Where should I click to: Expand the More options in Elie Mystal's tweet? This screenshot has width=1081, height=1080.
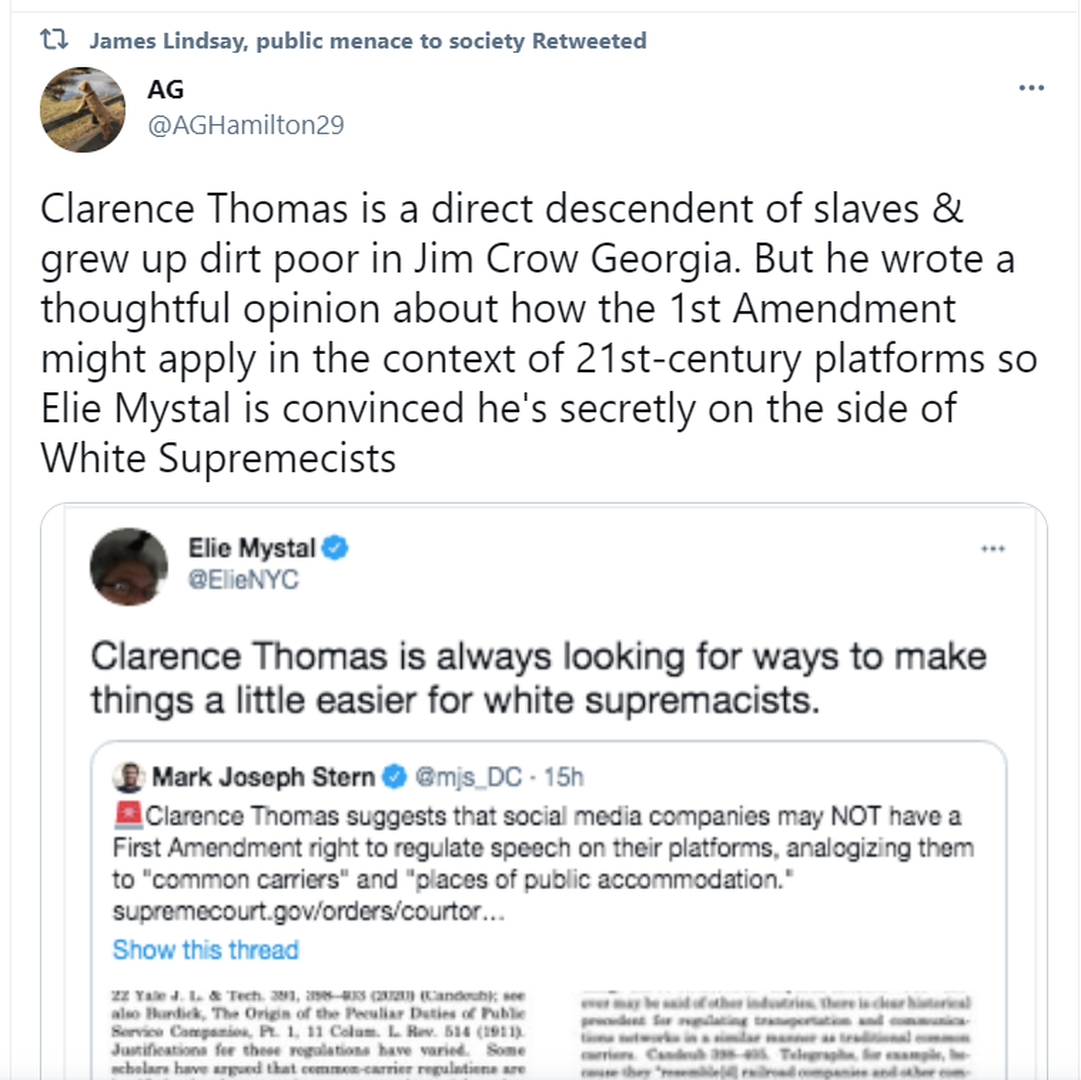(x=992, y=549)
